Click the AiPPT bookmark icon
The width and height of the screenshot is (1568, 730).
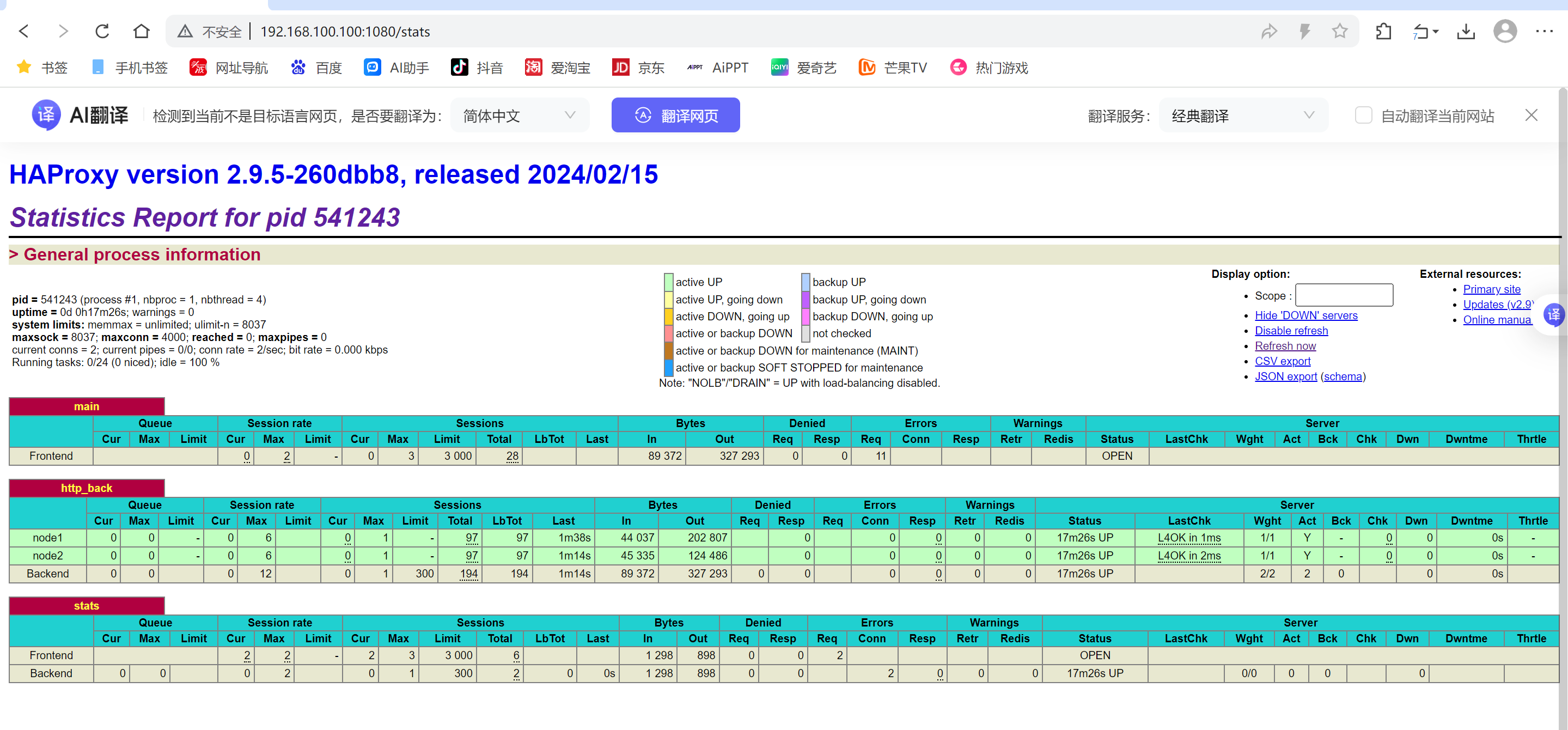click(x=694, y=68)
